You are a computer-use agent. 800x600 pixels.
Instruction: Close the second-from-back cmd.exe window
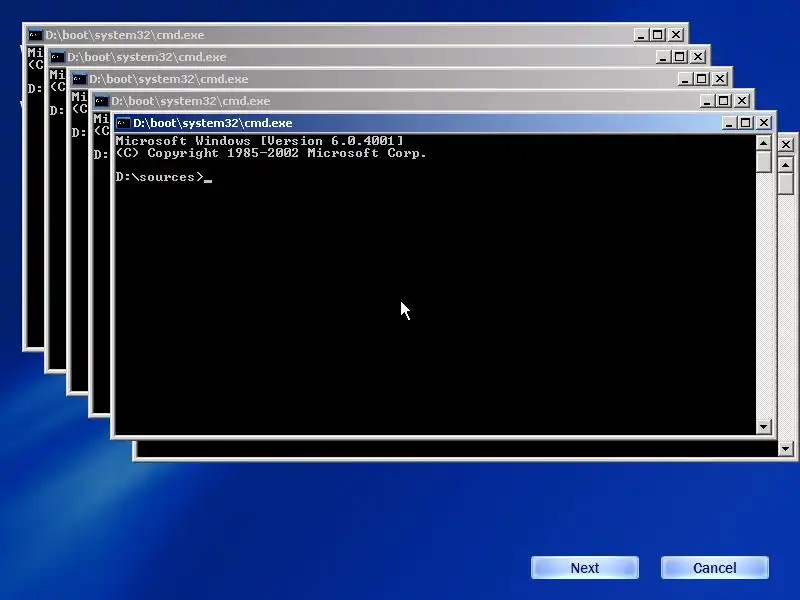(x=697, y=57)
